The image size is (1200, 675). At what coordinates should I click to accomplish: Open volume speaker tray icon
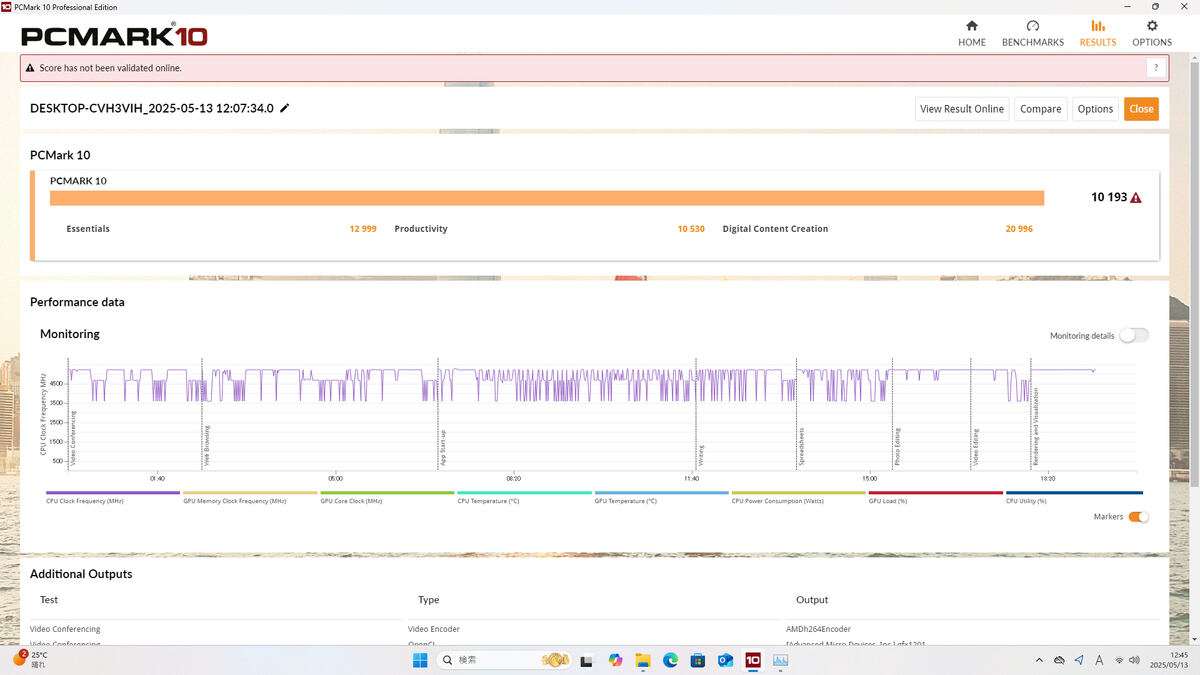1135,660
